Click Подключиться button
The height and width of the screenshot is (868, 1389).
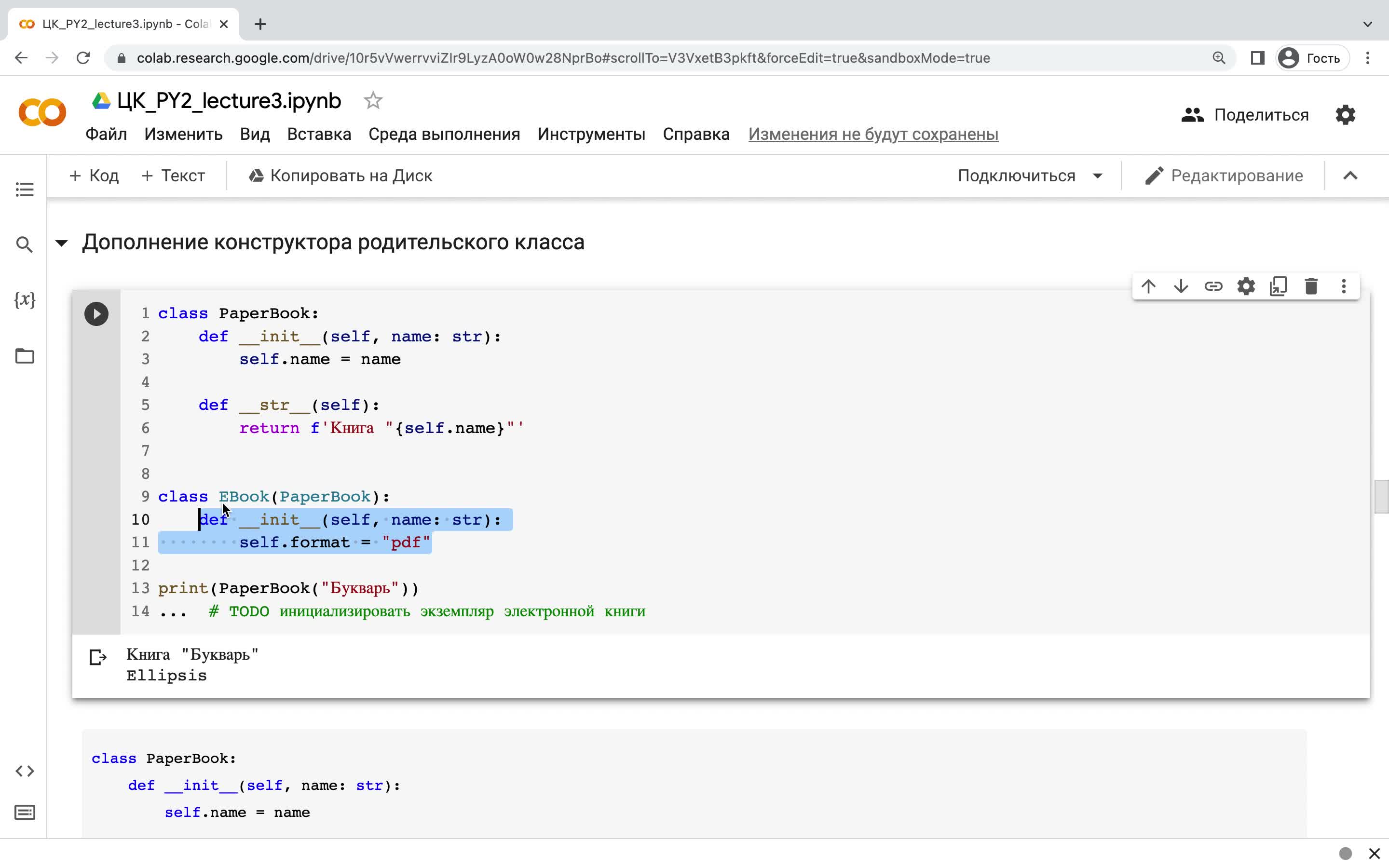point(1017,176)
